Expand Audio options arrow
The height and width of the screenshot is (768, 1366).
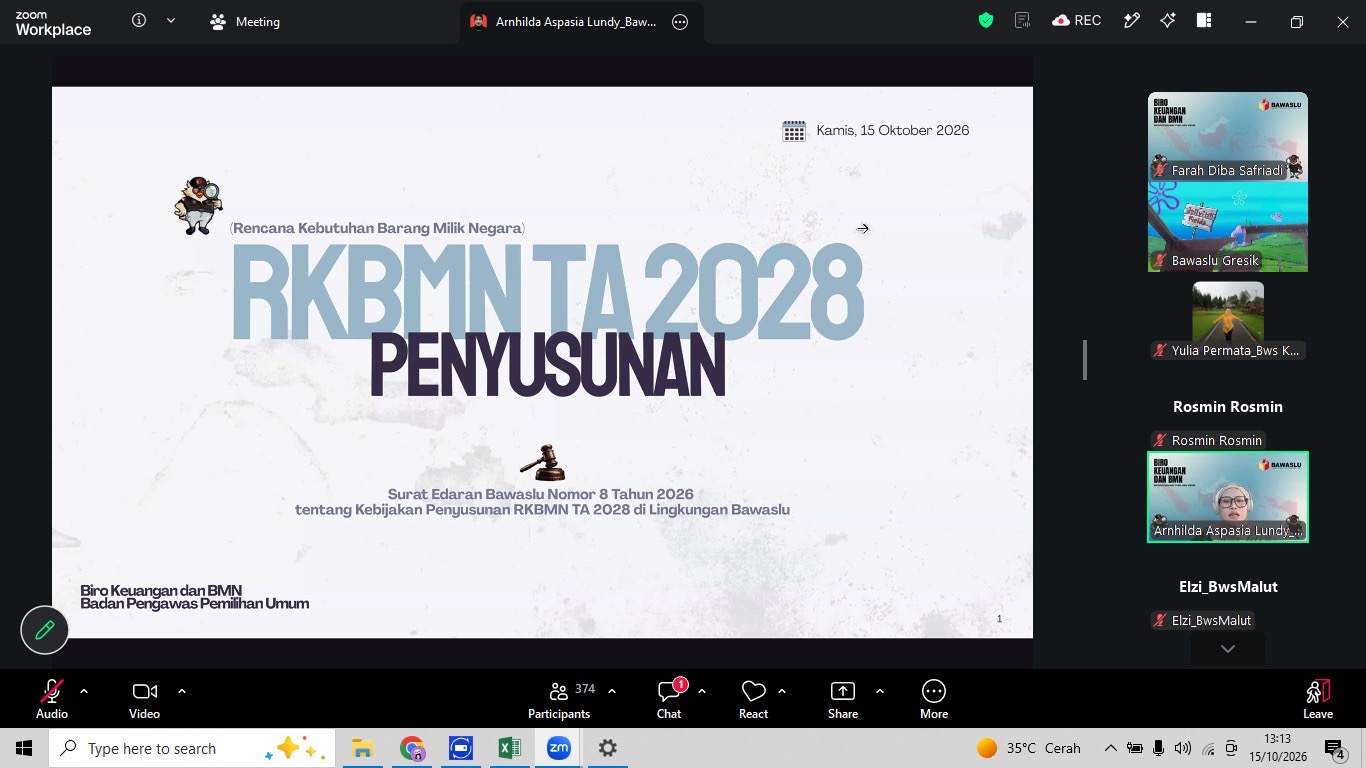coord(84,691)
